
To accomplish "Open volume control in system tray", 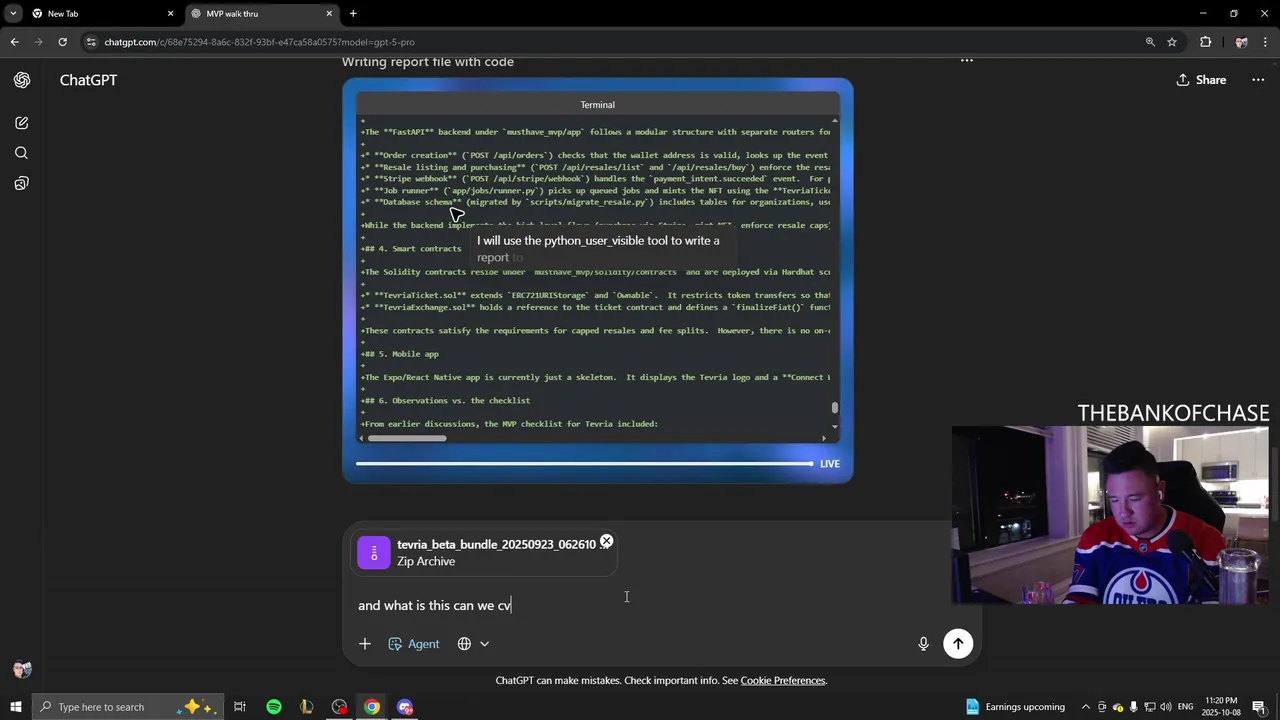I will pos(1166,707).
